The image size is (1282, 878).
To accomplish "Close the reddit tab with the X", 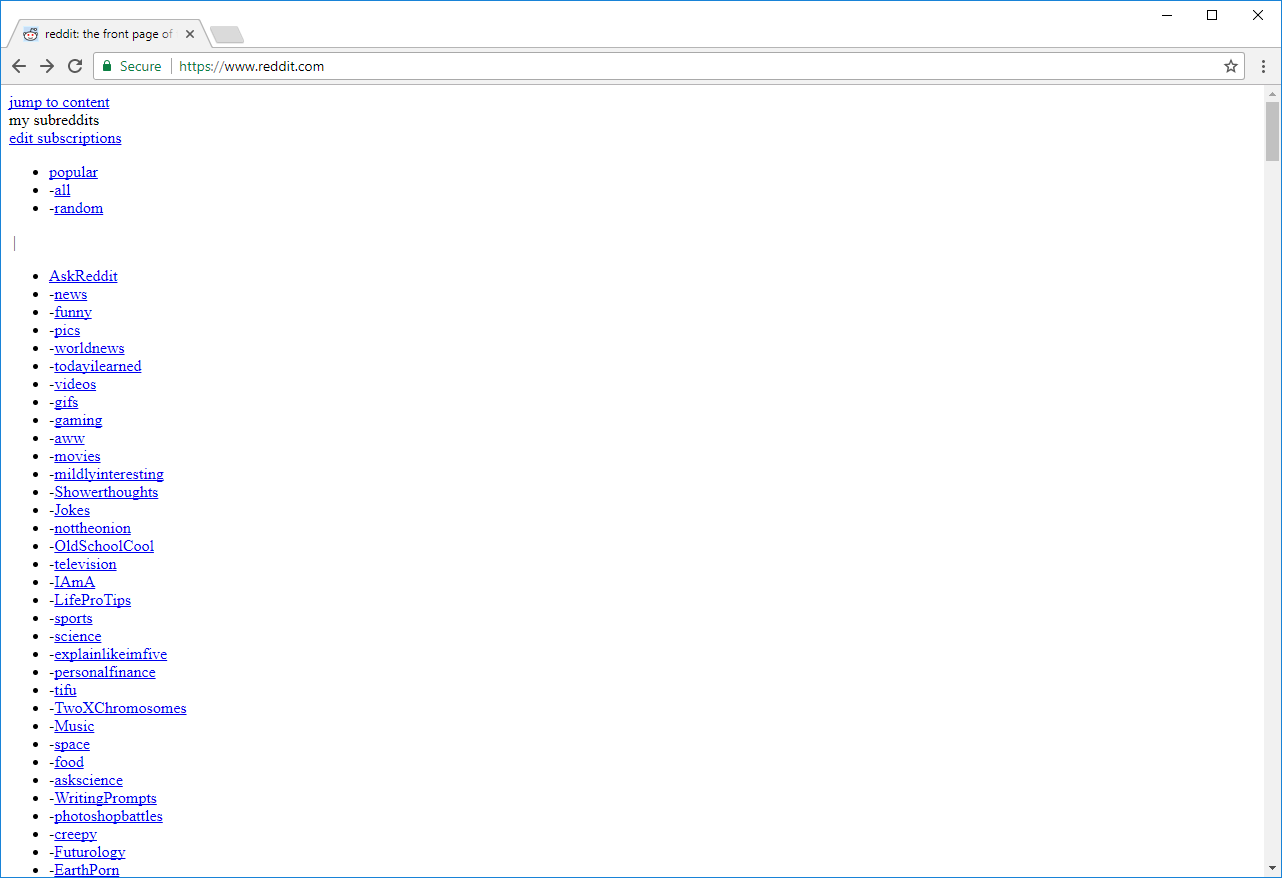I will pos(190,34).
